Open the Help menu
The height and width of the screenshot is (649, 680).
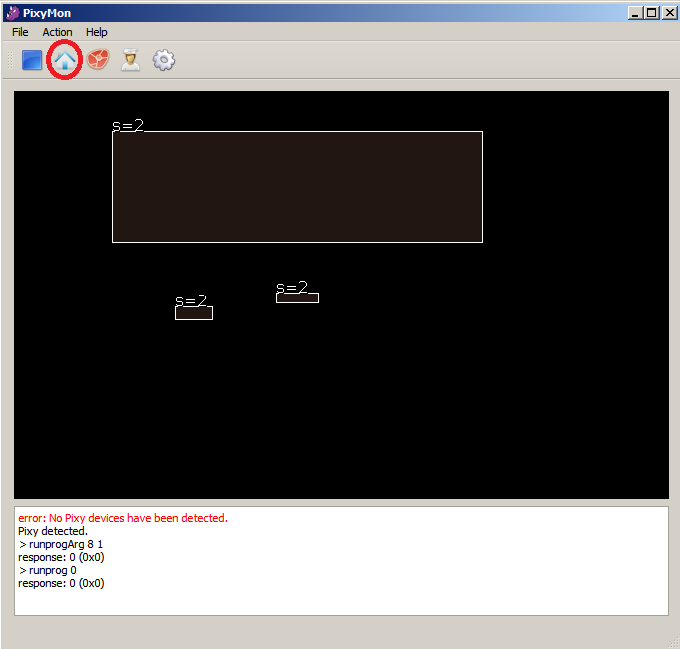pyautogui.click(x=96, y=32)
